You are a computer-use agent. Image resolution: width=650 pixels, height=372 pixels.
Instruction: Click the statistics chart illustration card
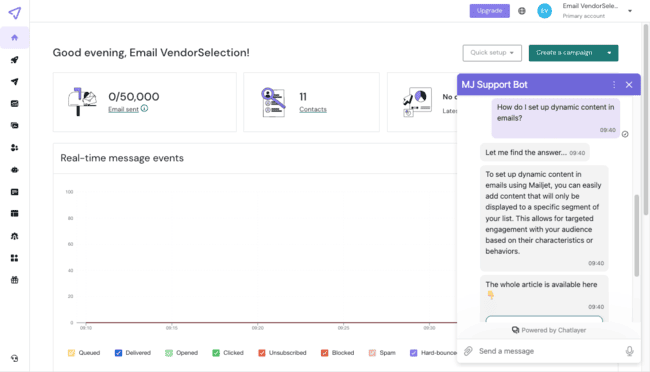pos(417,102)
